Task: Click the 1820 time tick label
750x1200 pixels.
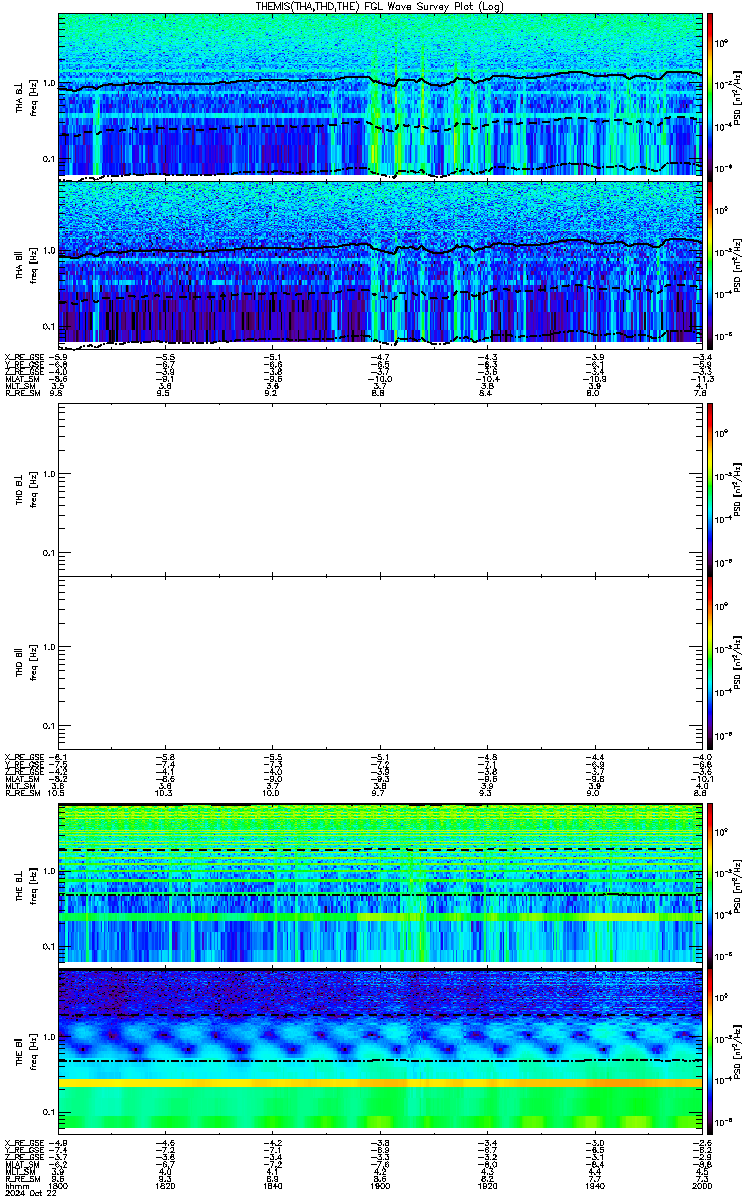Action: point(165,1184)
